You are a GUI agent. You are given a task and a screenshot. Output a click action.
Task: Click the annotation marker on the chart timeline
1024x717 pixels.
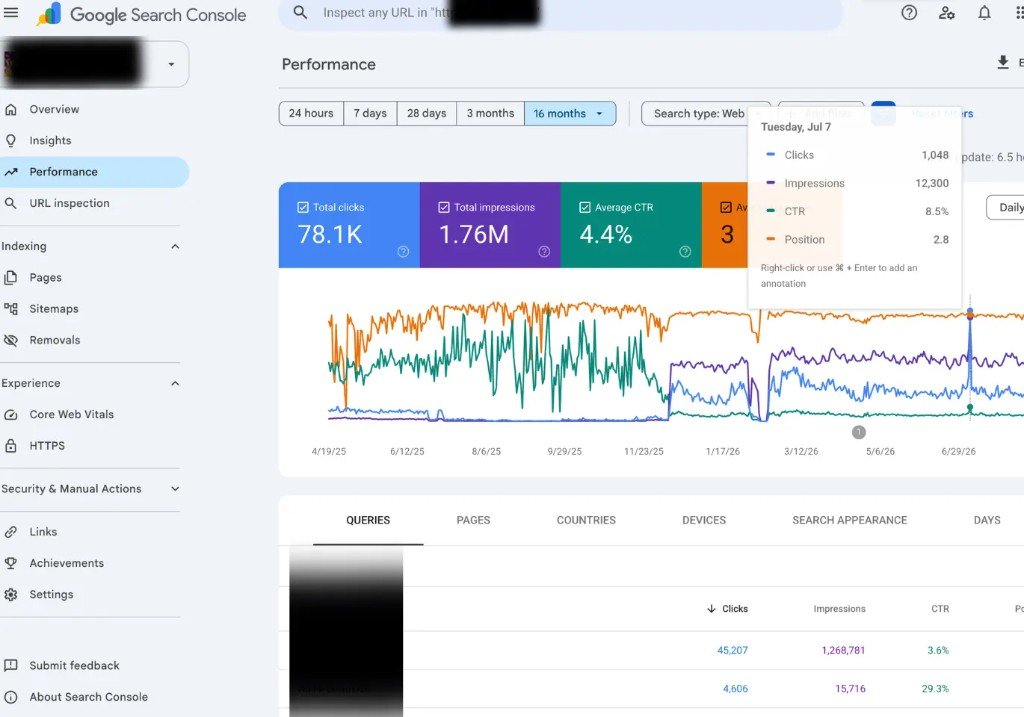858,432
